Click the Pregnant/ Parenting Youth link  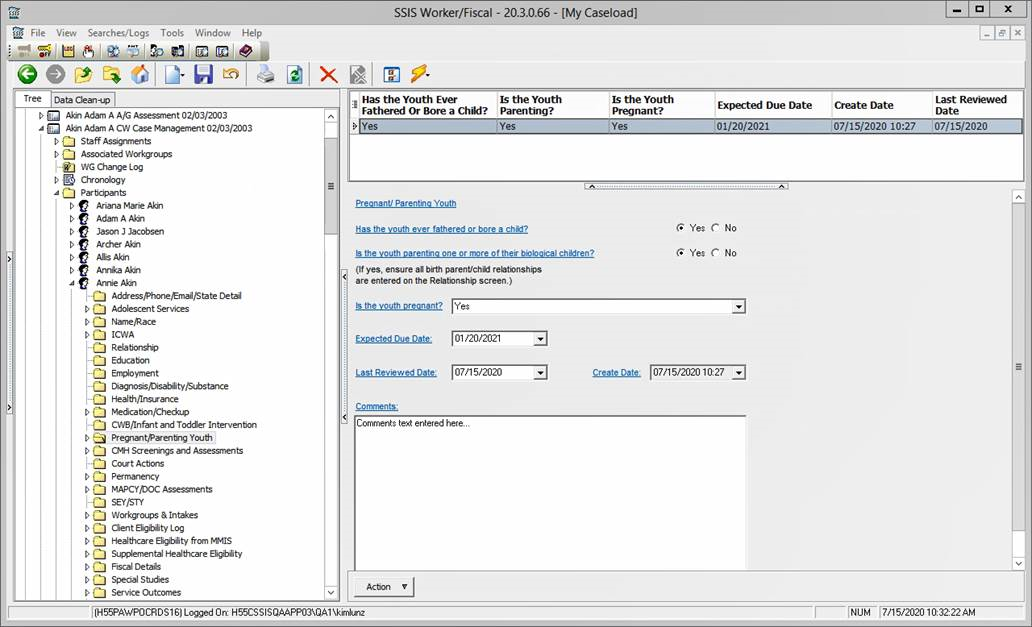point(406,203)
